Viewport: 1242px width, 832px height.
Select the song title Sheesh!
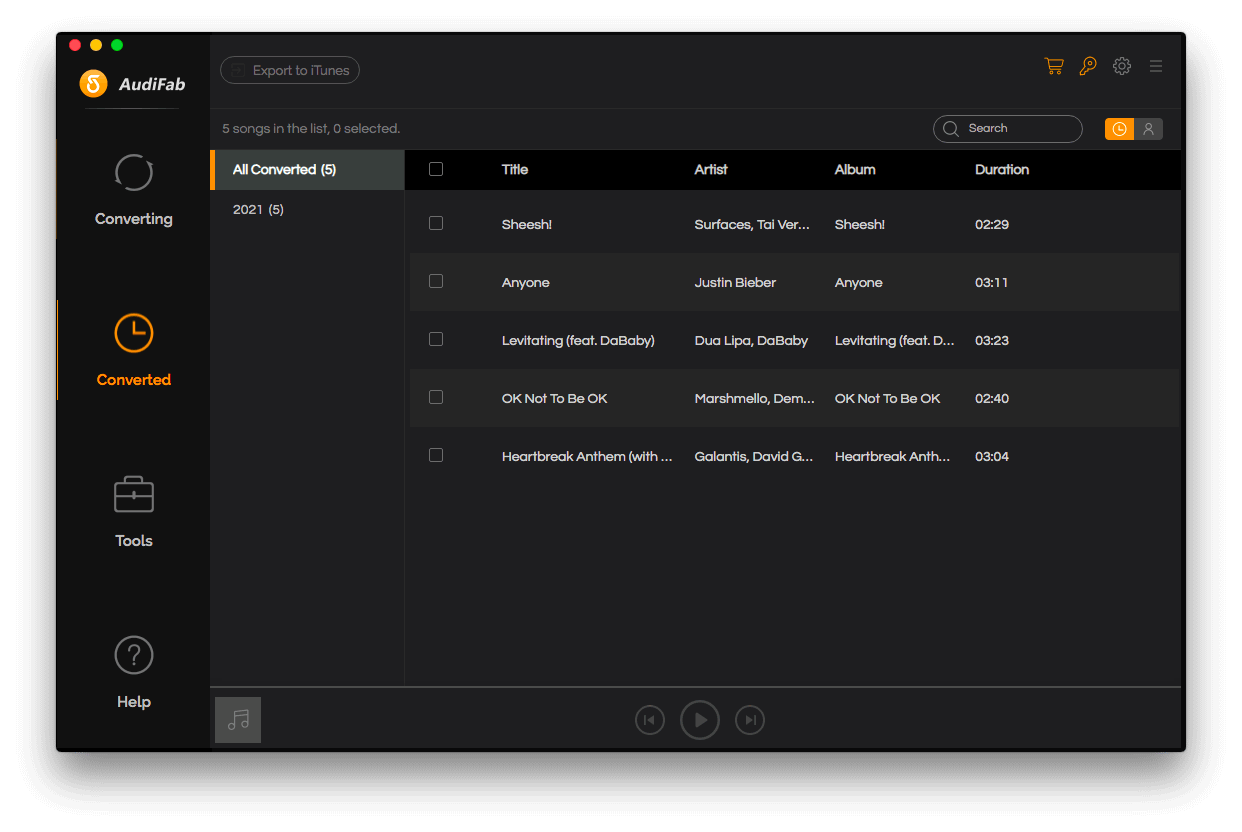(x=527, y=225)
